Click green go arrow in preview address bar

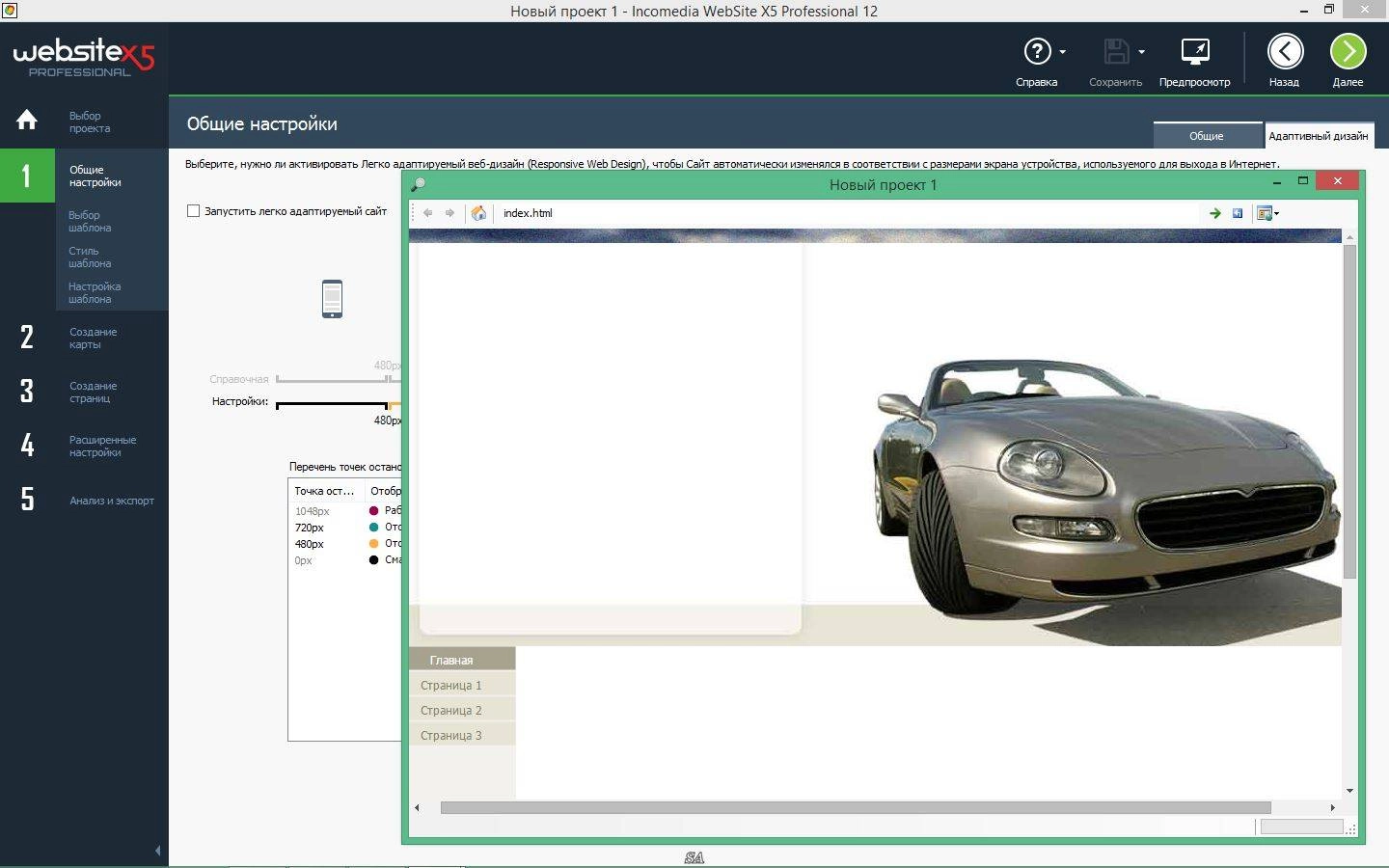pos(1215,213)
